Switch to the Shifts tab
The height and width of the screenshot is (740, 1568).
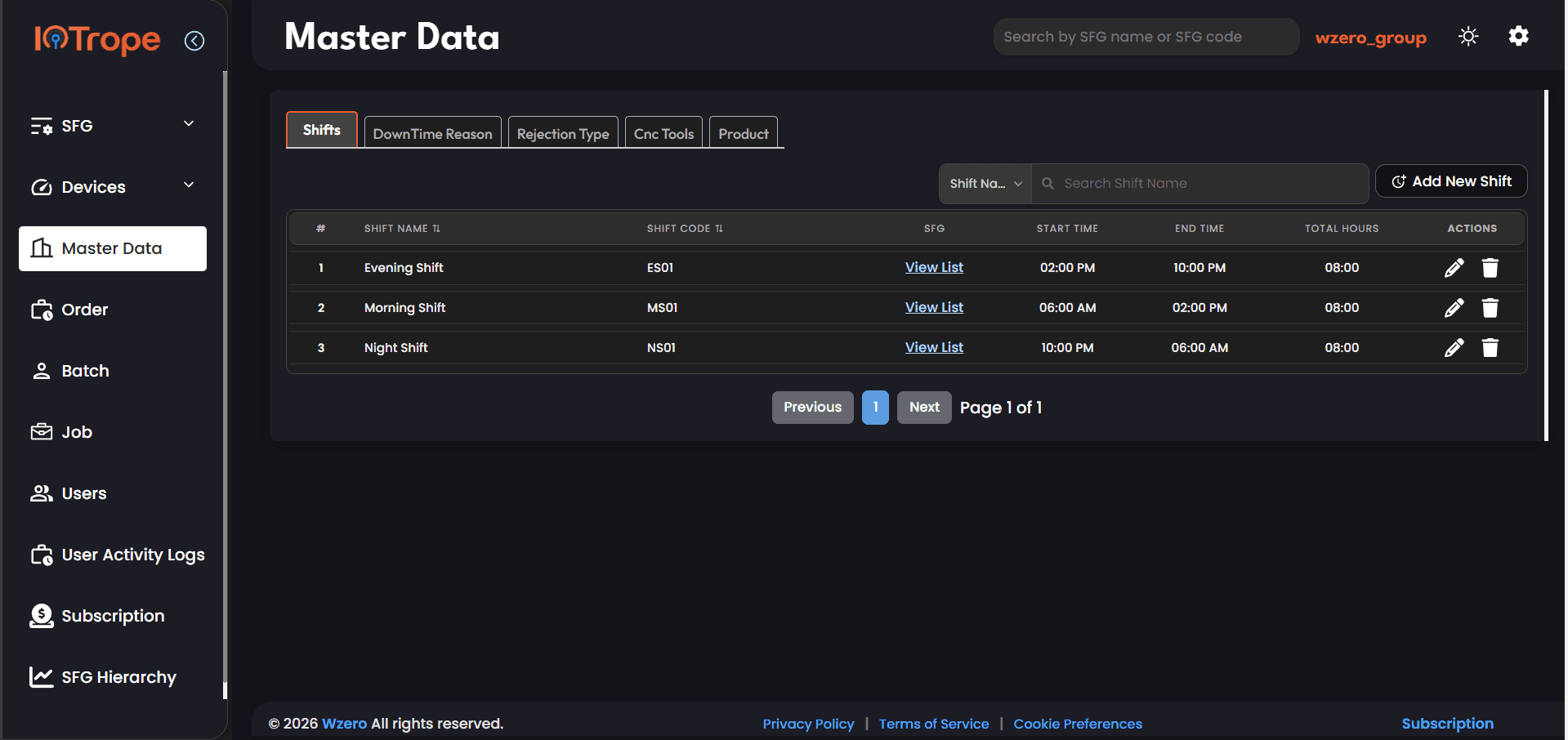tap(322, 130)
